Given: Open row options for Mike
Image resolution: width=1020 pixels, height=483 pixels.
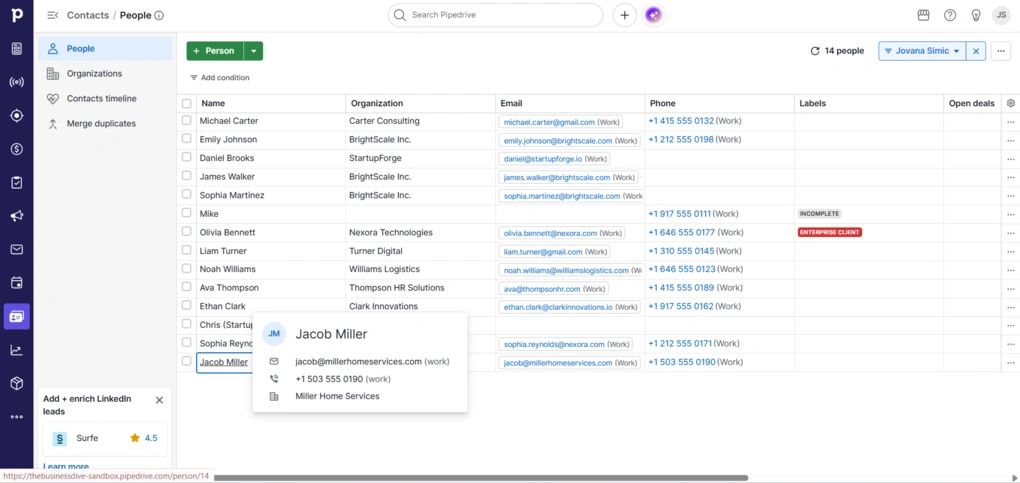Looking at the screenshot, I should tap(1010, 214).
